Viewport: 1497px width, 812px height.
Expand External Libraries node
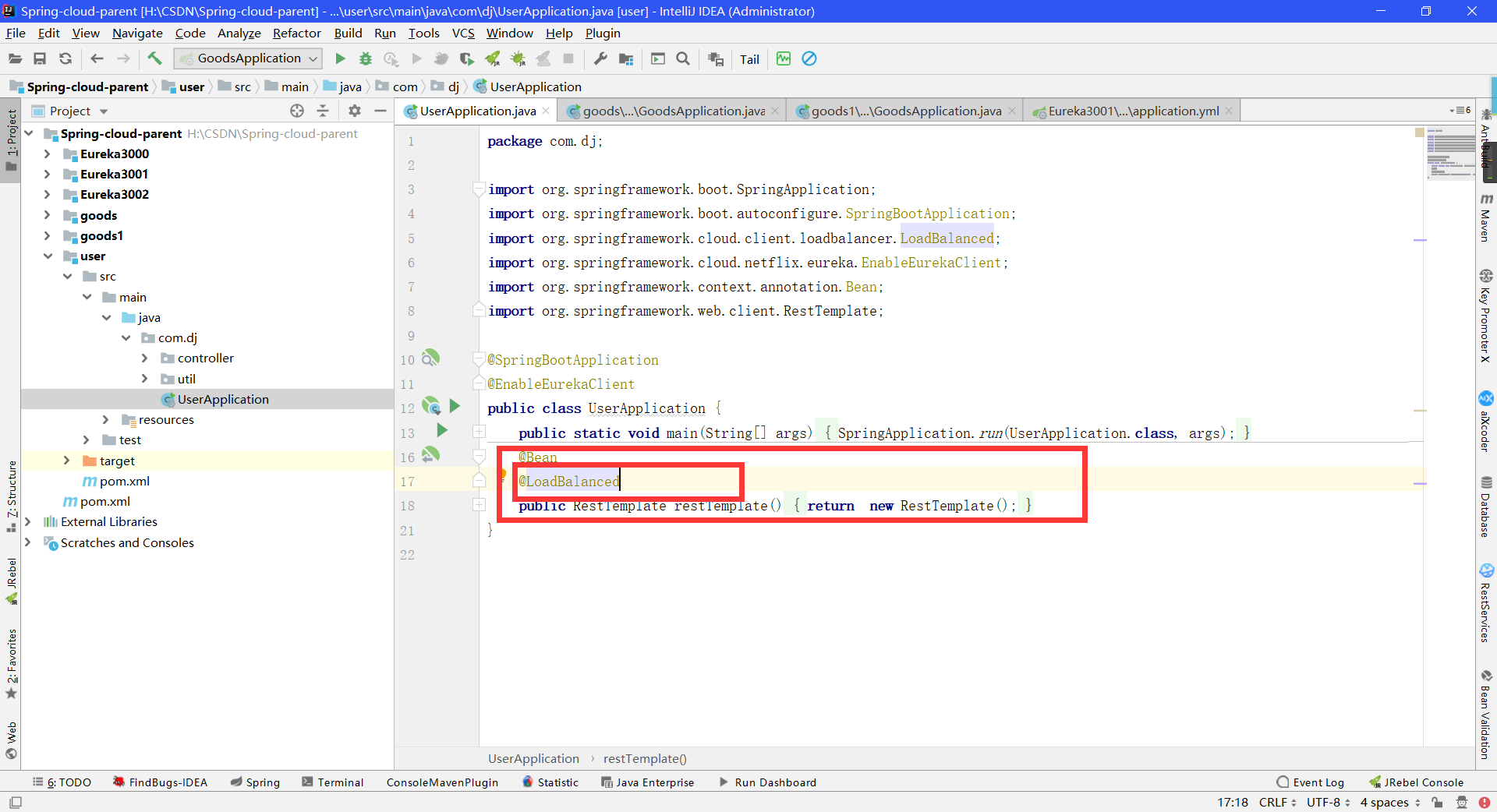[28, 521]
